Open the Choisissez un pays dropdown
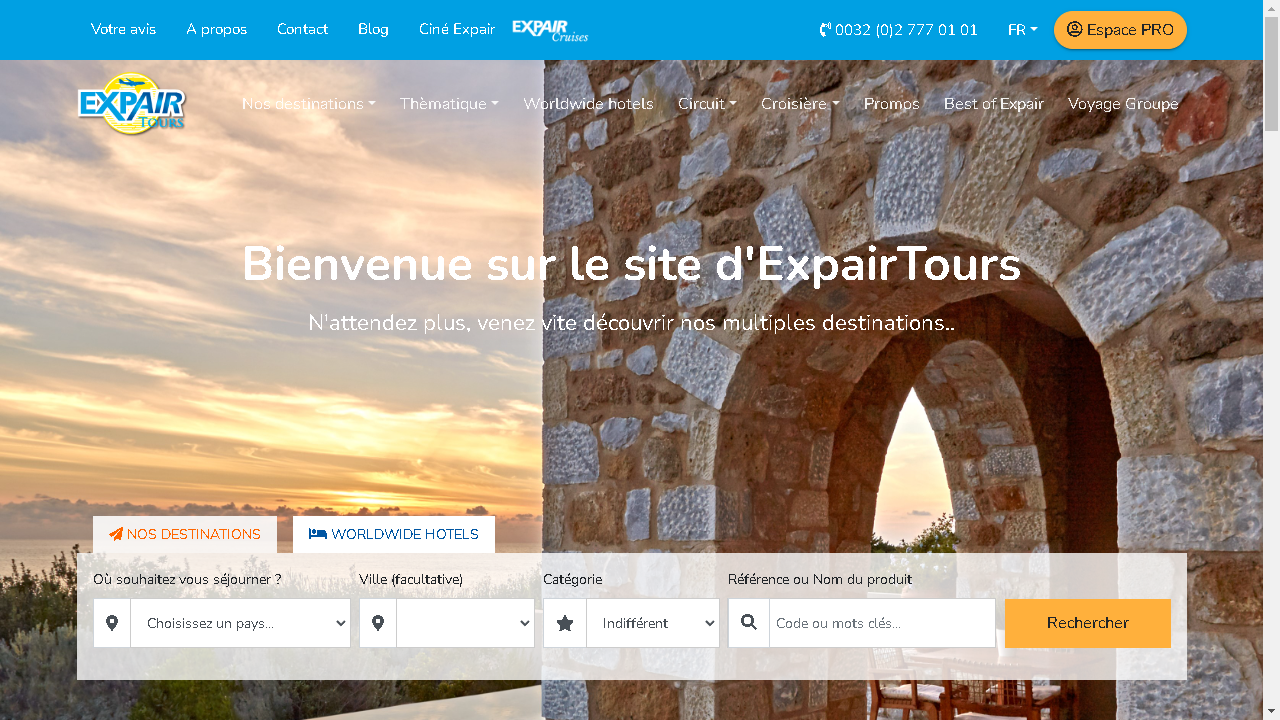This screenshot has height=720, width=1280. coord(240,623)
